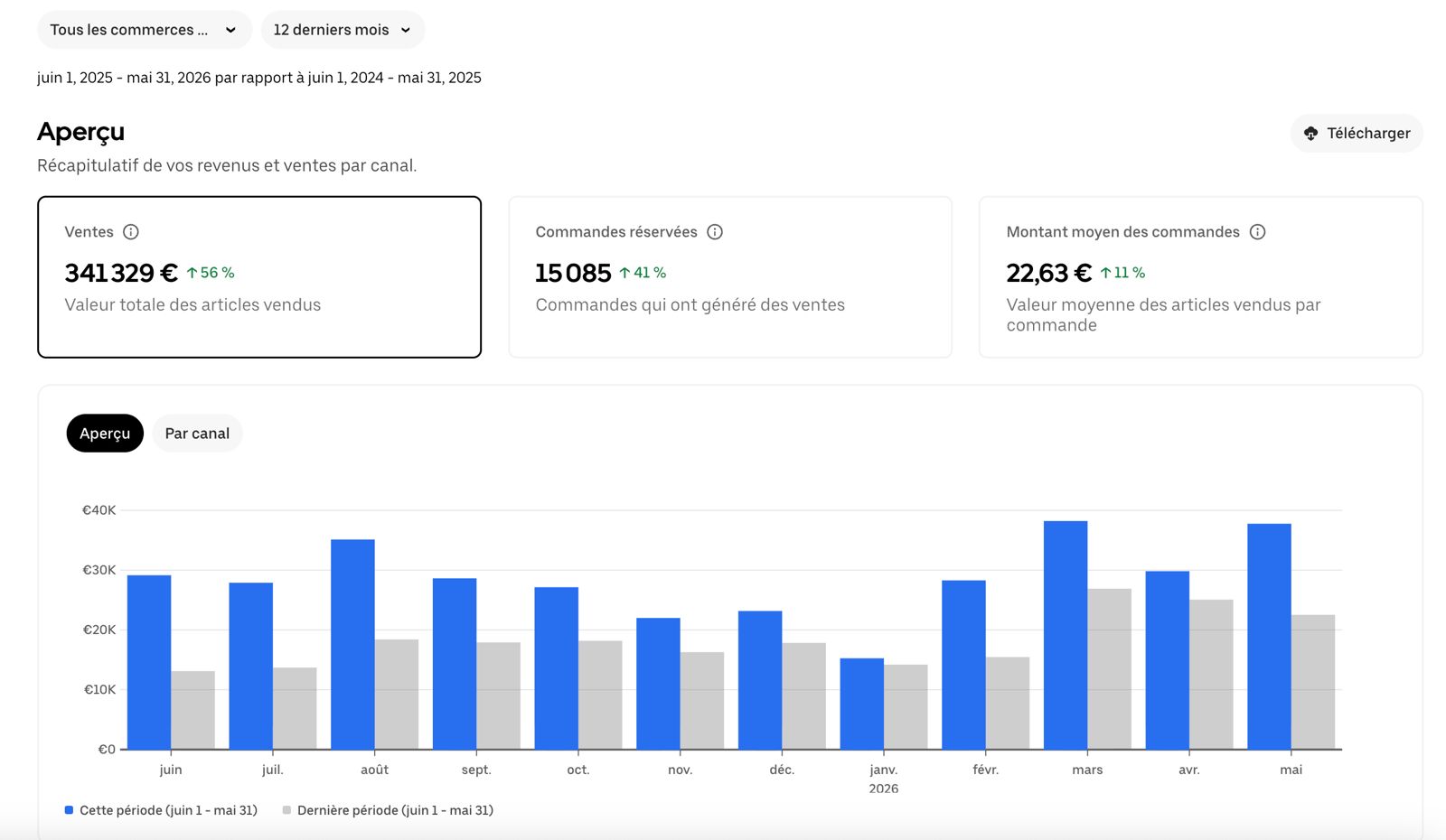
Task: Expand the Tous les commerces dropdown
Action: 145,30
